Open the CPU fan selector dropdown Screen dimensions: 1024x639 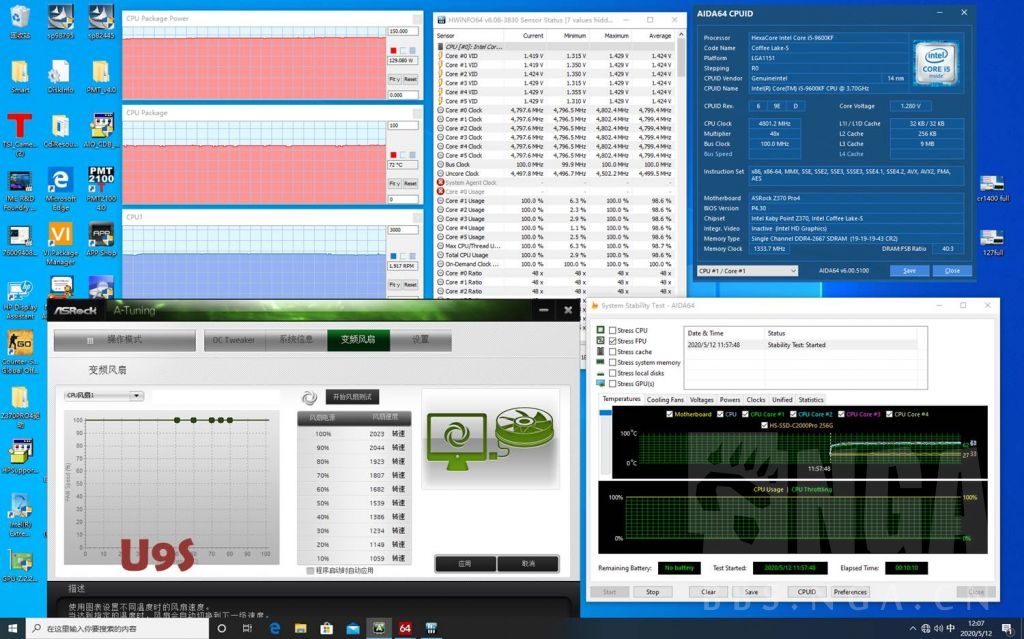click(x=104, y=395)
